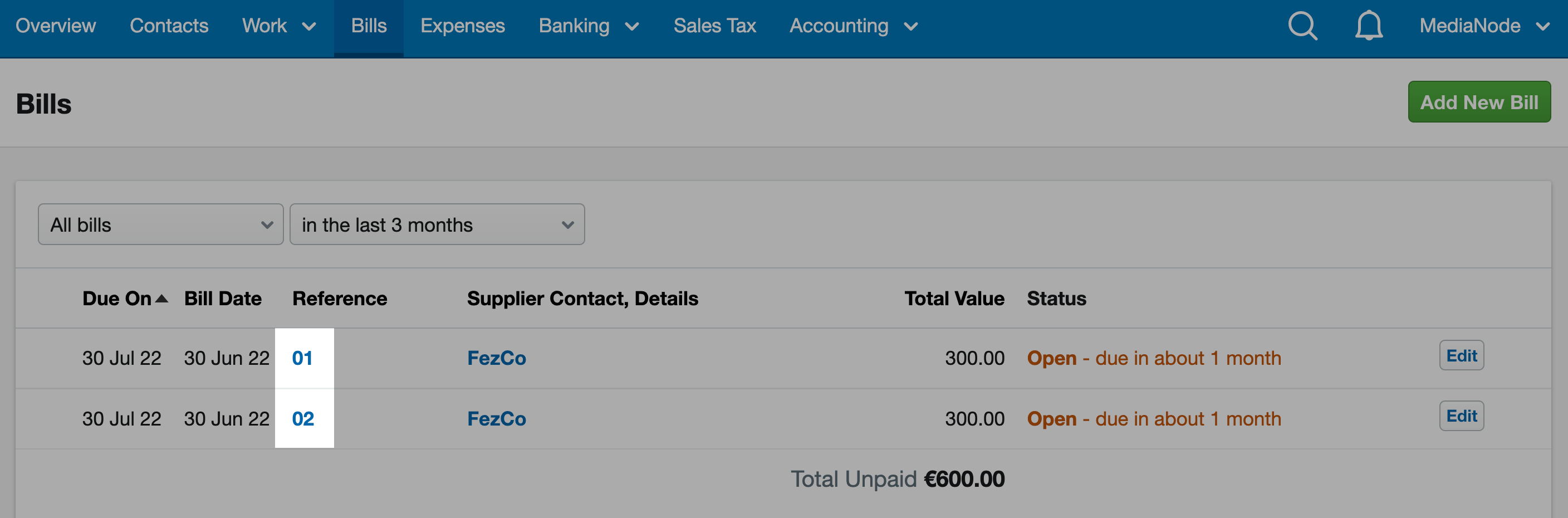Open bill reference 02 link
The height and width of the screenshot is (518, 1568).
pyautogui.click(x=302, y=419)
